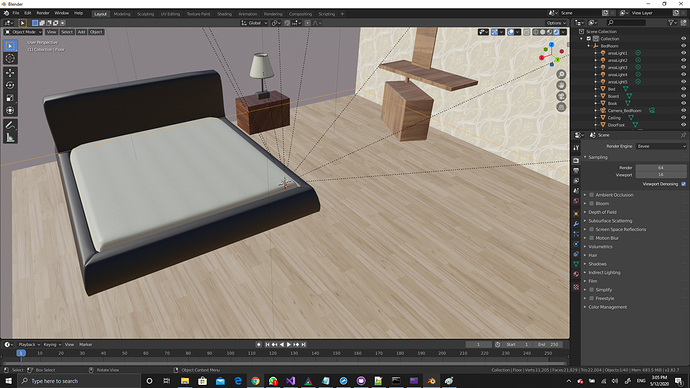Open the Object Mode dropdown

pos(23,32)
